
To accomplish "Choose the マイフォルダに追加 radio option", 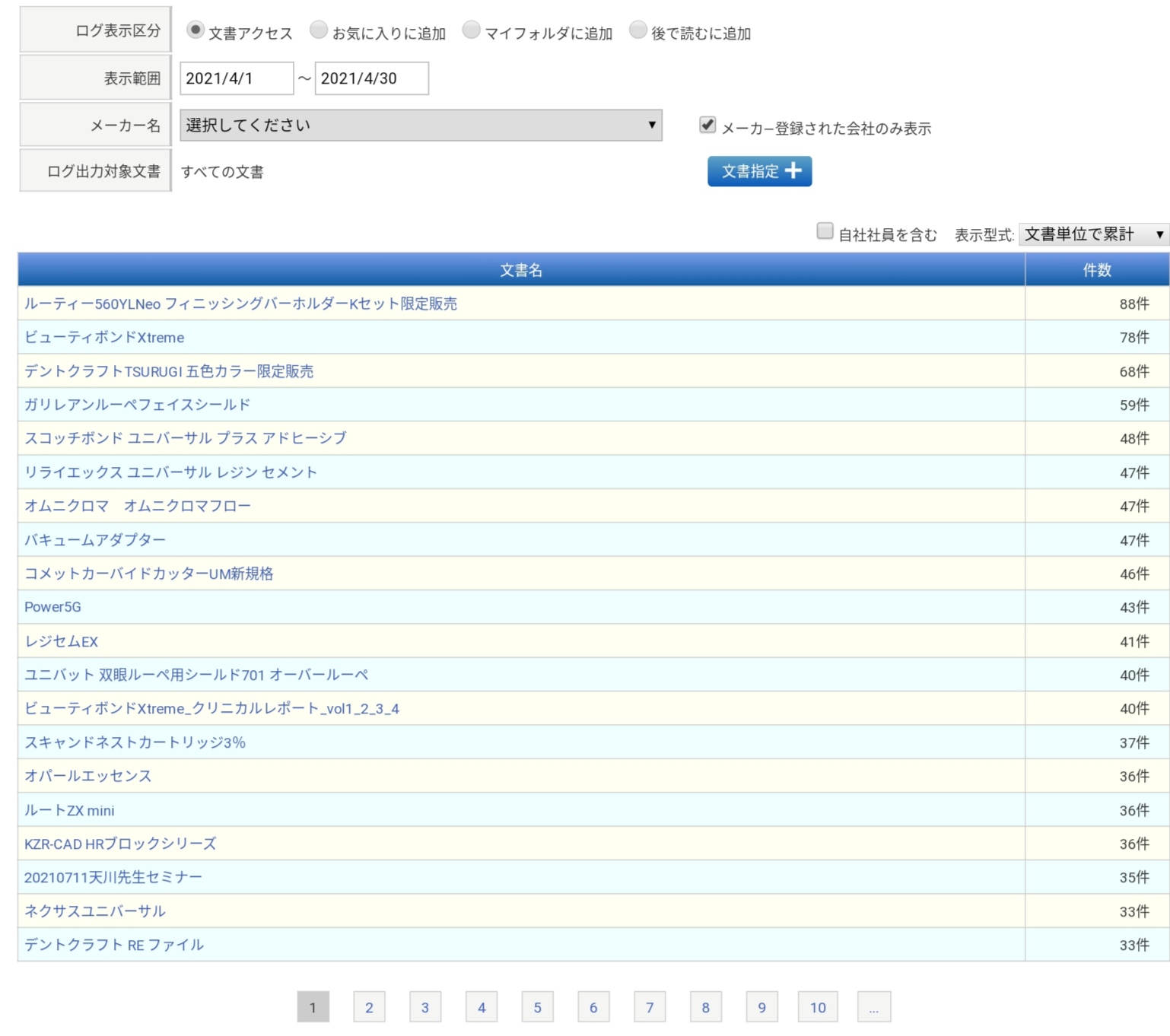I will tap(472, 30).
